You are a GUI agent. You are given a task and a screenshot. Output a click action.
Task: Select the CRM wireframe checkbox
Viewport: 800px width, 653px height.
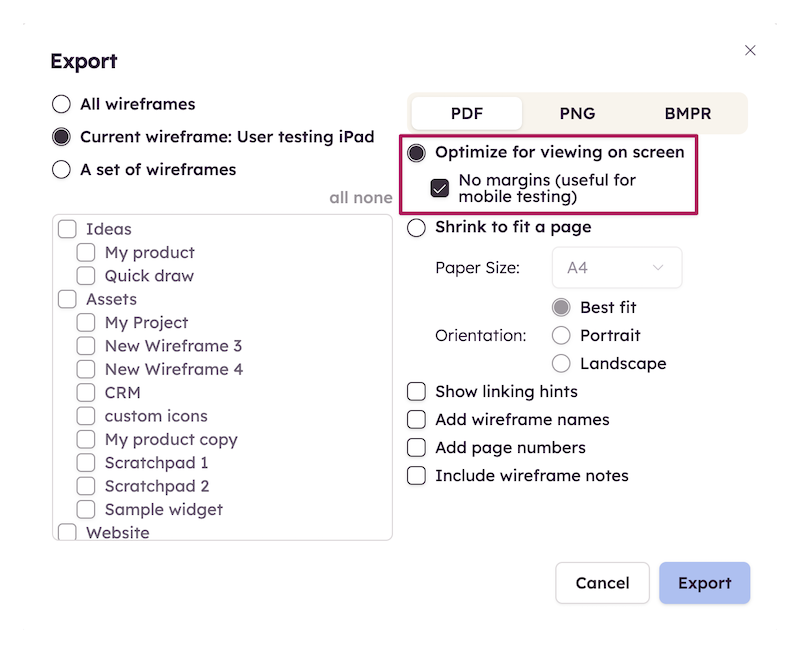[85, 393]
